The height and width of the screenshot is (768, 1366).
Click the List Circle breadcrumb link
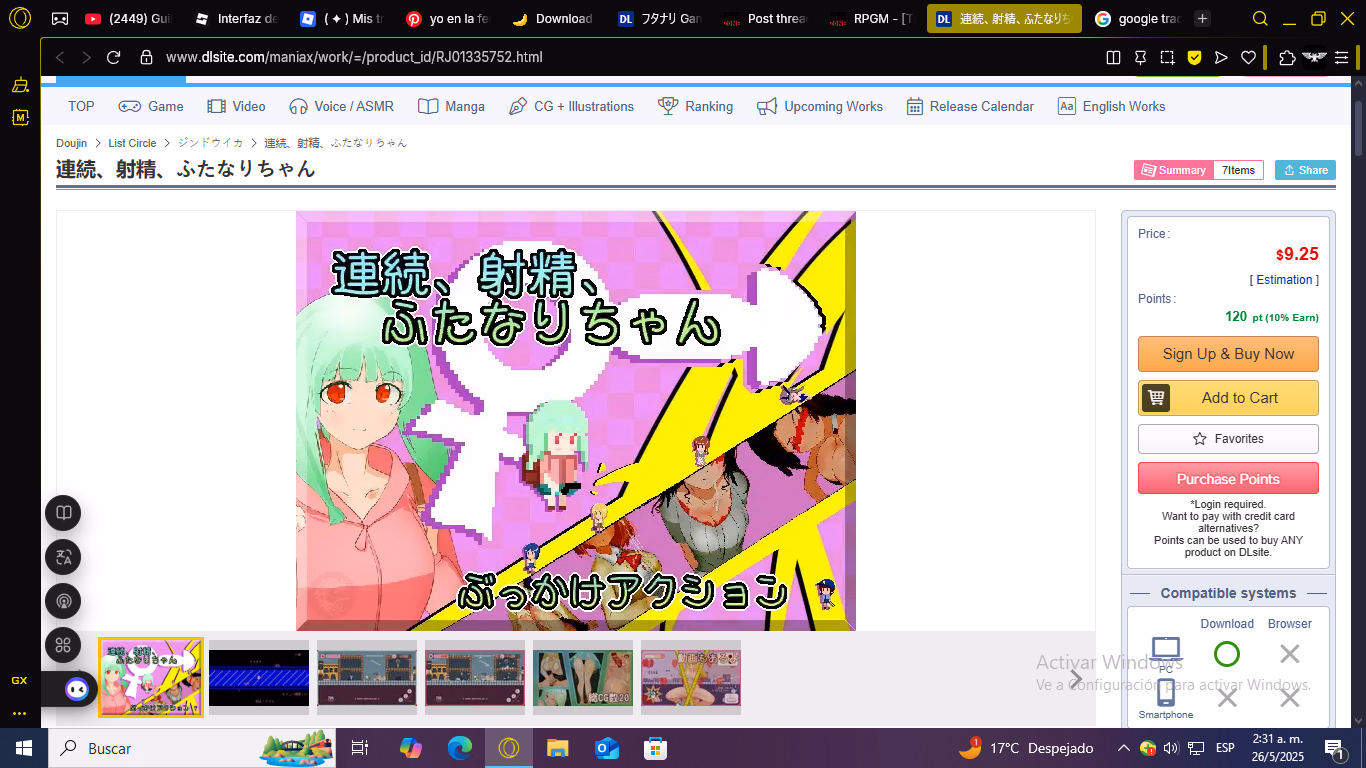(x=132, y=143)
